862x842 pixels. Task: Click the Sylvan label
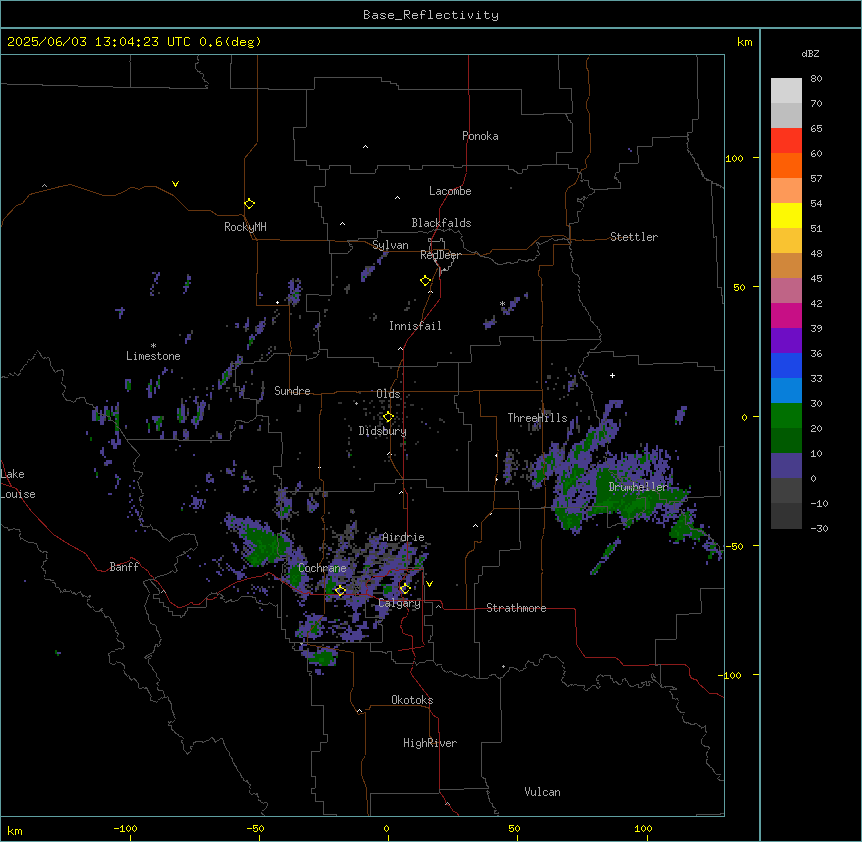pyautogui.click(x=390, y=245)
